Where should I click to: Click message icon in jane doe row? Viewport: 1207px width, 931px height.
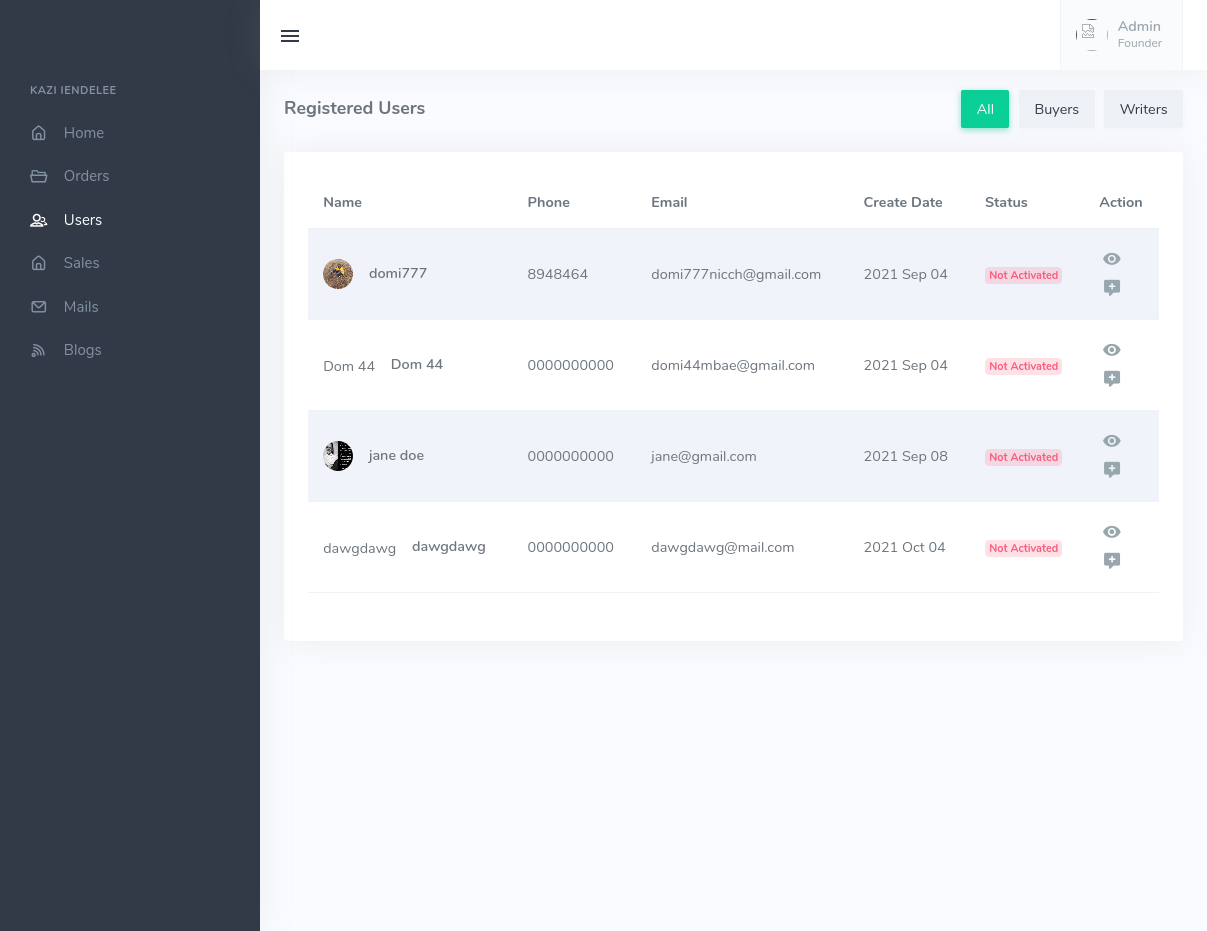tap(1111, 470)
